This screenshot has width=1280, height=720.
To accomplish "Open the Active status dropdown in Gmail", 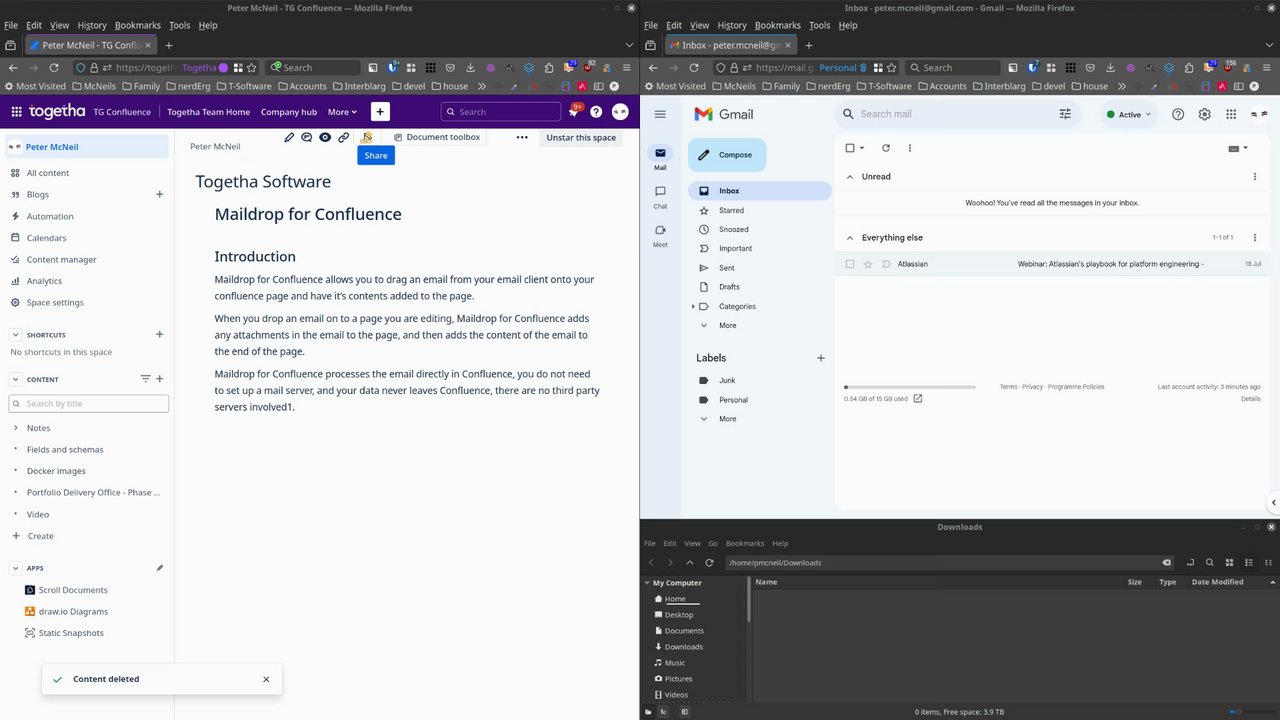I will [x=1129, y=114].
